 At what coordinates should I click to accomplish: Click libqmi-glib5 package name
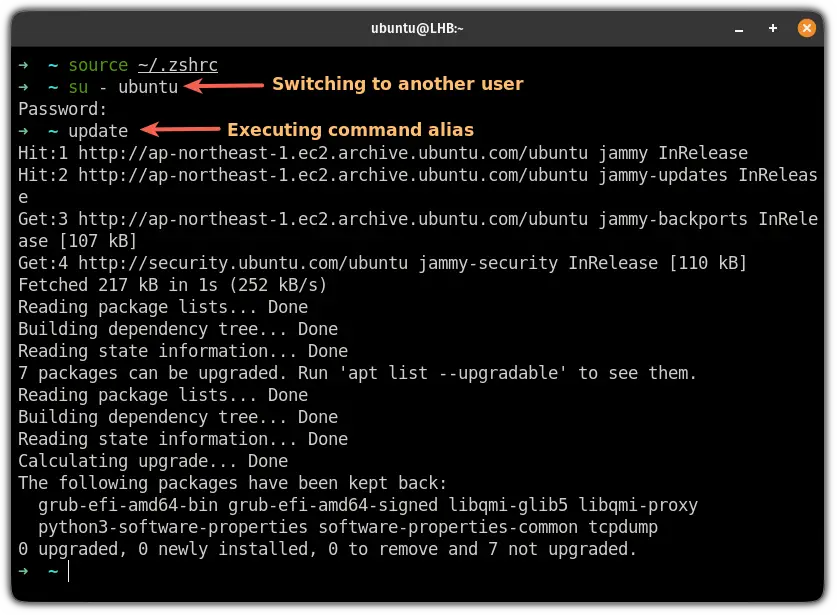[x=508, y=505]
